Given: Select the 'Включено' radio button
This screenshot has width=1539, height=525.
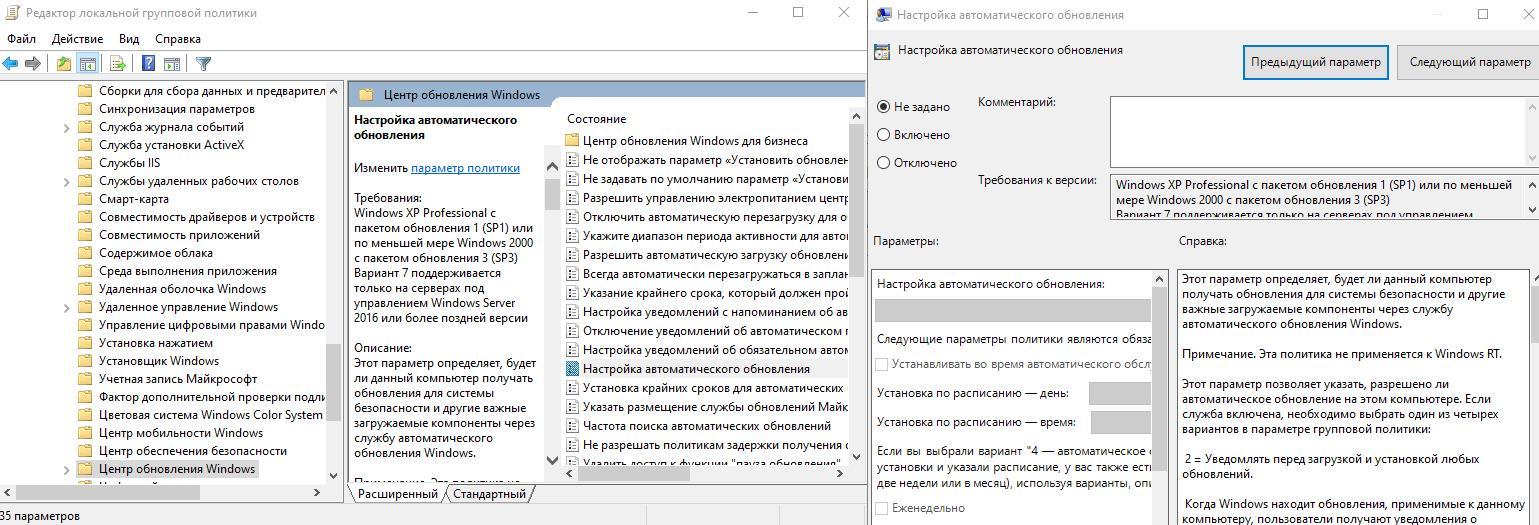Looking at the screenshot, I should tap(883, 135).
